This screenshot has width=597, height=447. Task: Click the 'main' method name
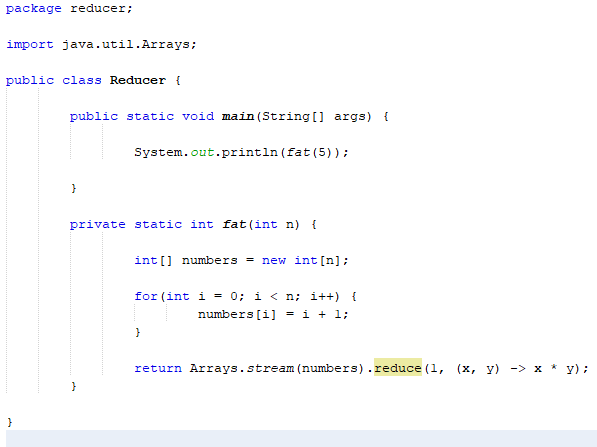pos(238,116)
